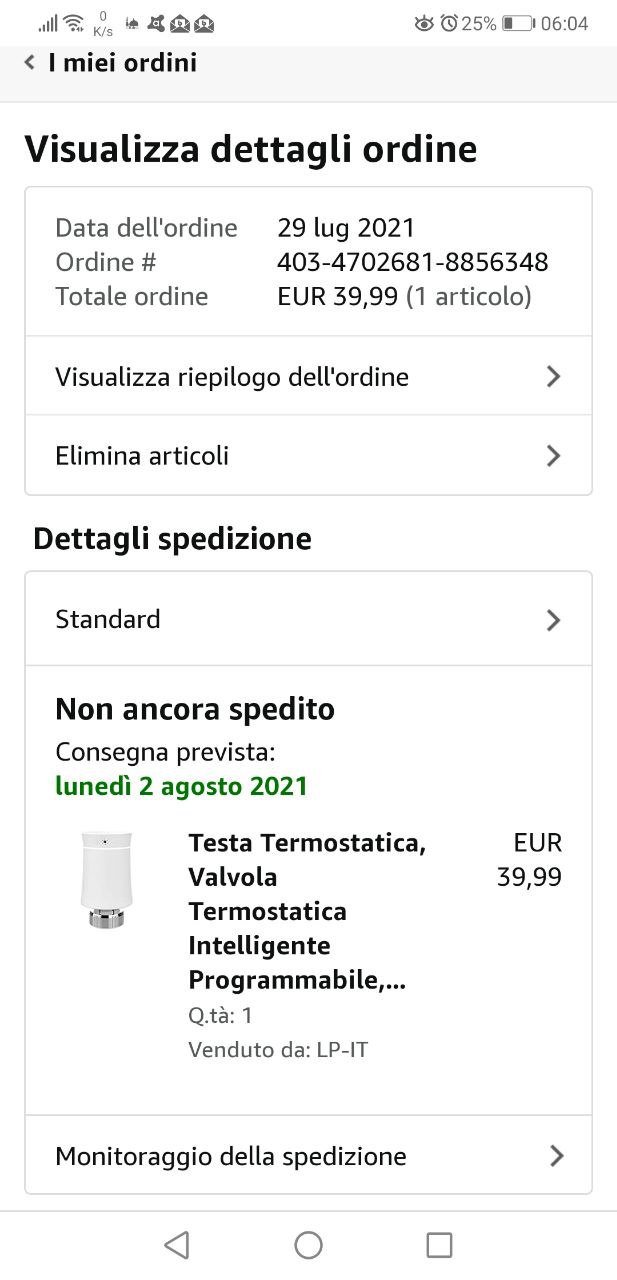Tap the thermostatic valve product thumbnail

pos(107,880)
